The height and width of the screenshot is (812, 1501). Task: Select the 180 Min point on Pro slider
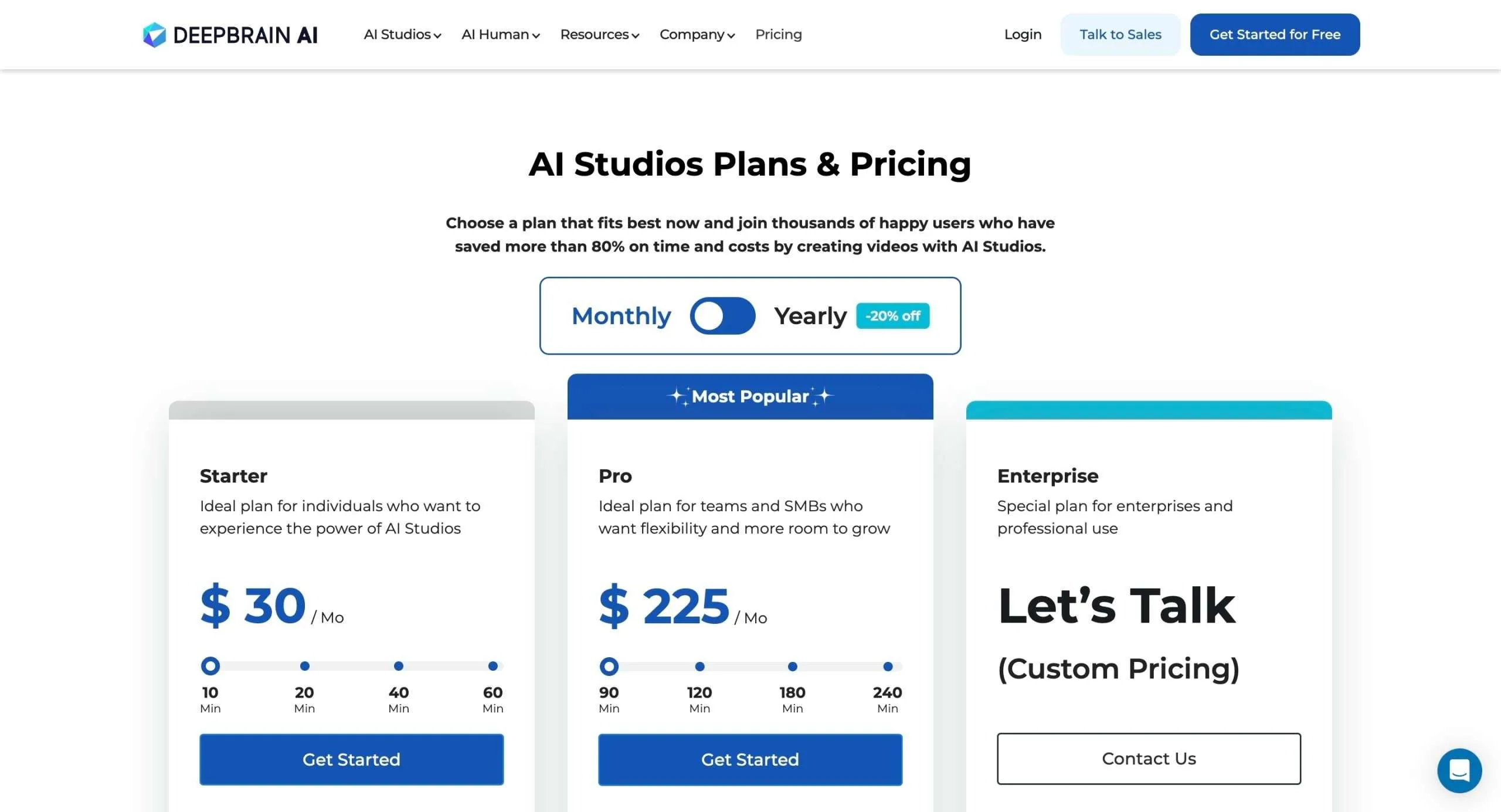(x=792, y=667)
